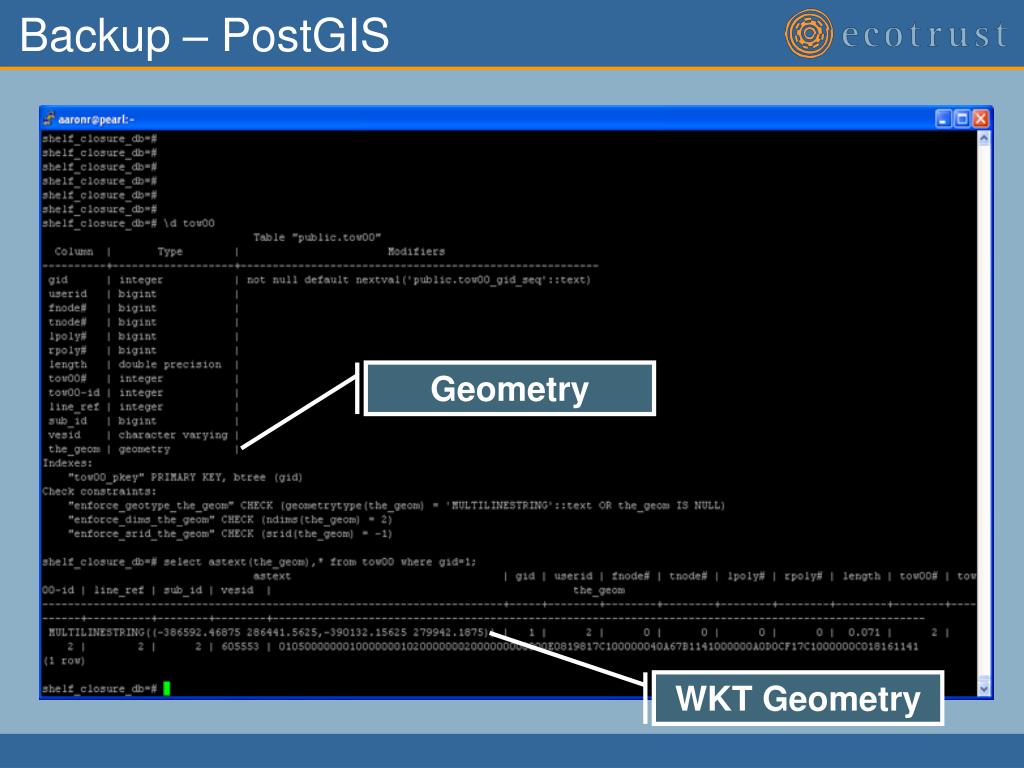The height and width of the screenshot is (768, 1024).
Task: Click the 'Modifiers' column header
Action: click(x=416, y=251)
